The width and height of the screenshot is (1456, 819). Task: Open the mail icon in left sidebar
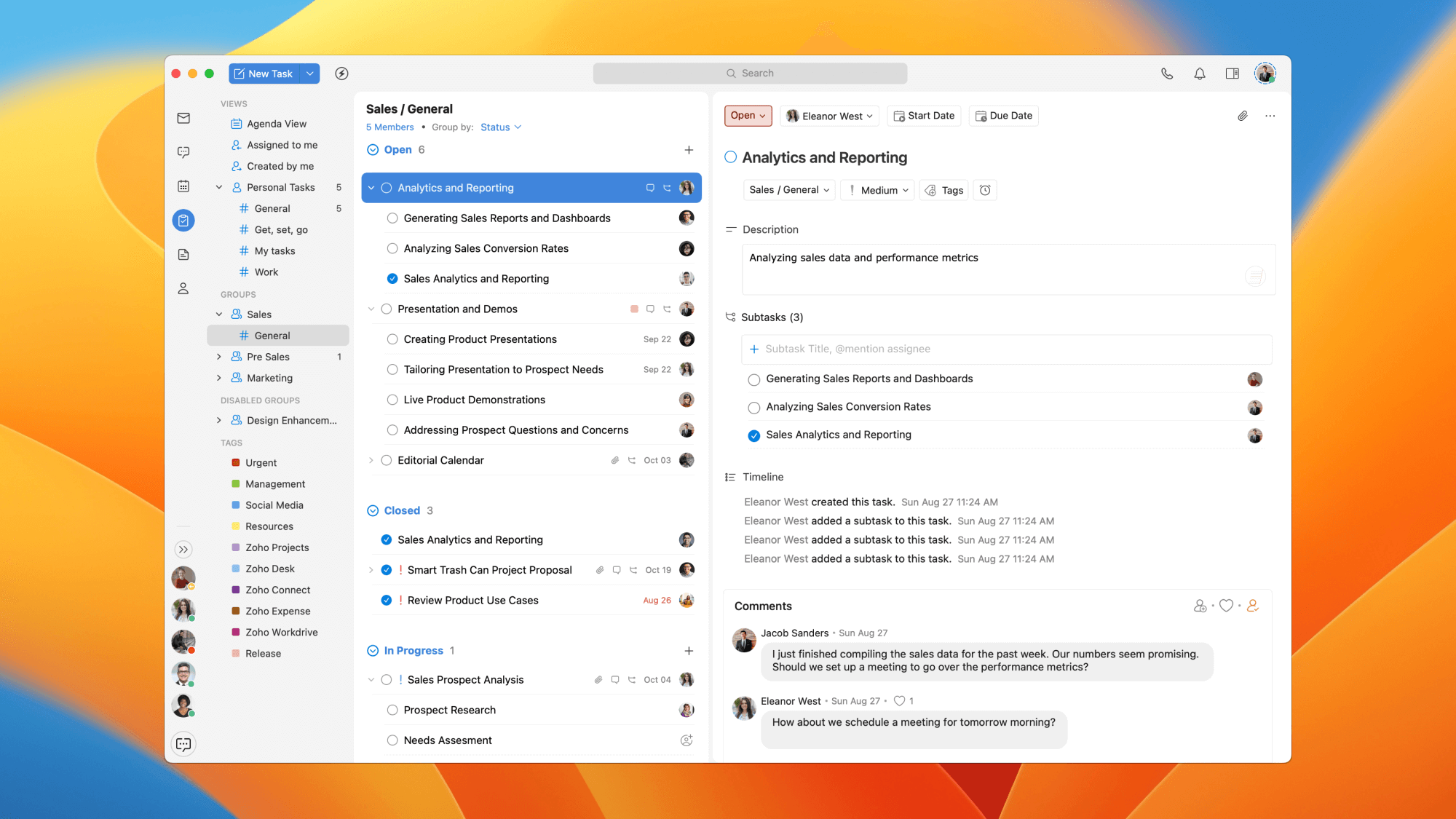click(183, 118)
